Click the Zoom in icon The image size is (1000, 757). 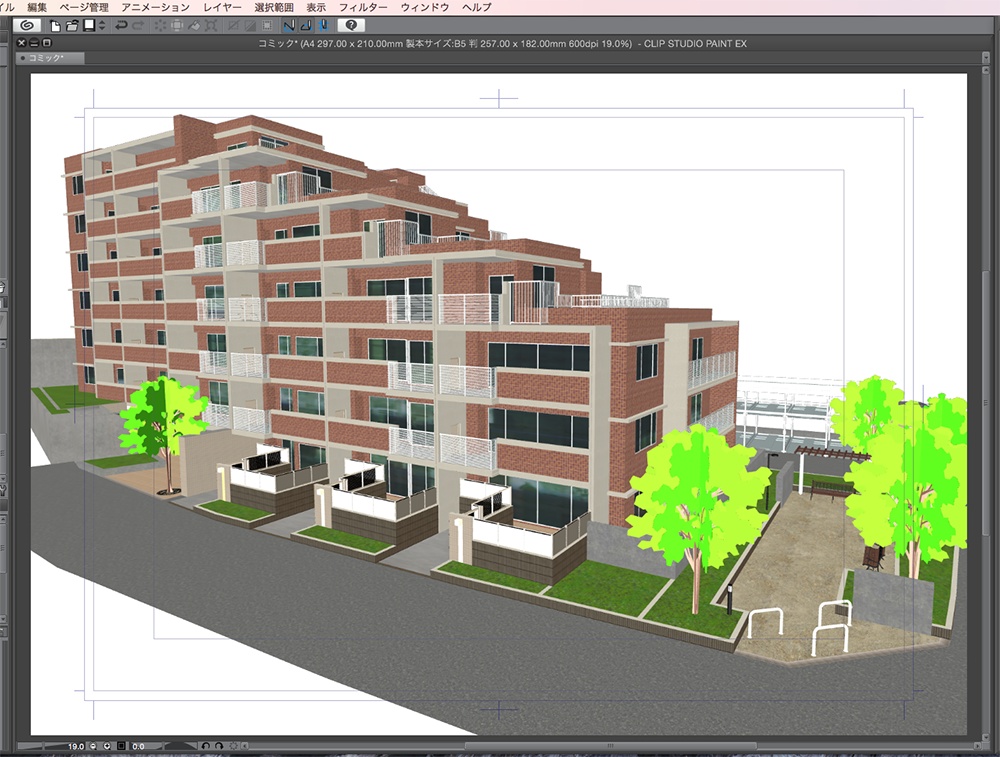107,746
